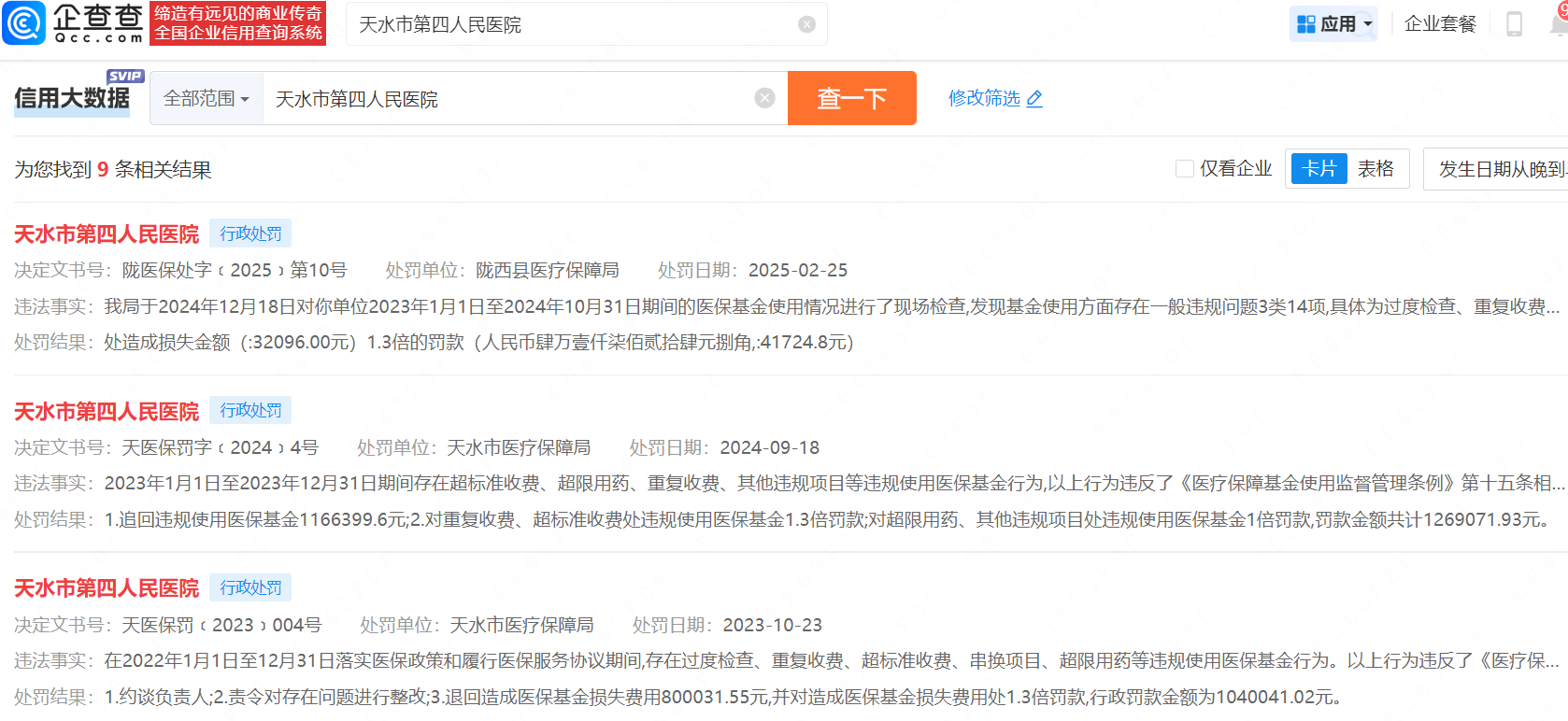Image resolution: width=1568 pixels, height=721 pixels.
Task: Click 处罚日期 2023-10-23
Action: coord(773,625)
